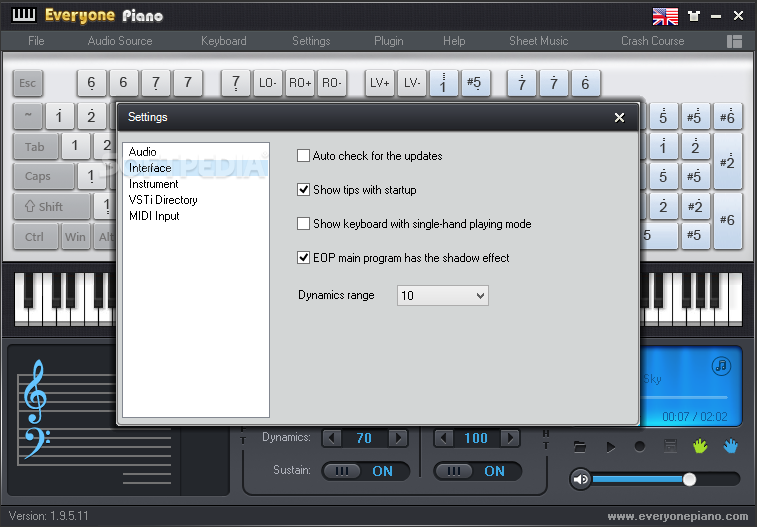This screenshot has width=757, height=527.
Task: Enable single-hand playing mode keyboard
Action: coord(303,223)
